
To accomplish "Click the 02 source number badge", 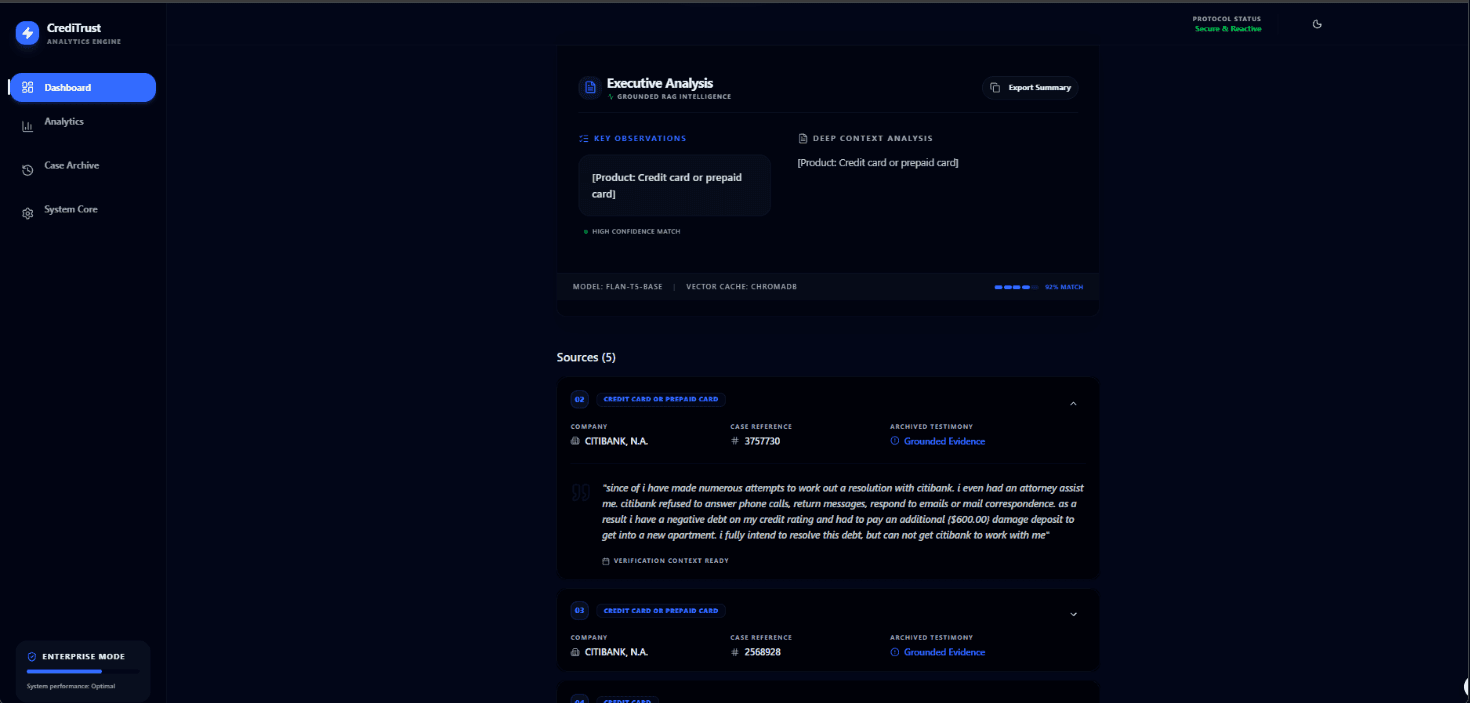I will (x=580, y=399).
